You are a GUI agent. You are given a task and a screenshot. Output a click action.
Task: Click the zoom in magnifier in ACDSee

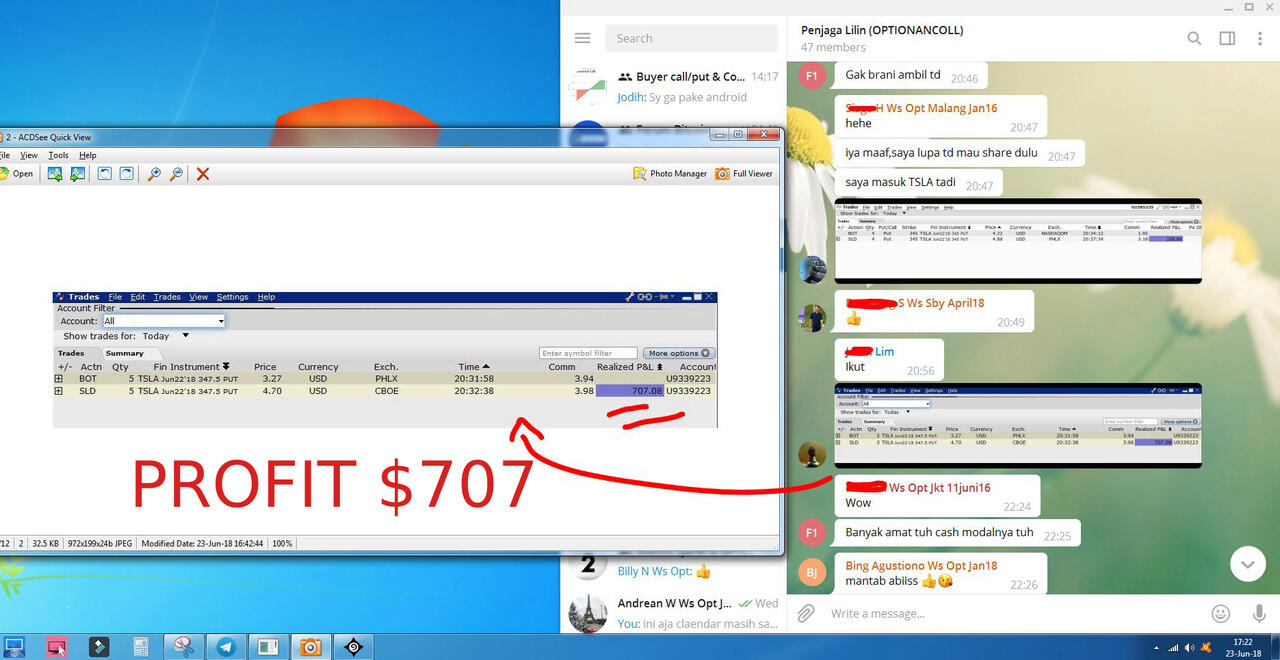pyautogui.click(x=154, y=174)
